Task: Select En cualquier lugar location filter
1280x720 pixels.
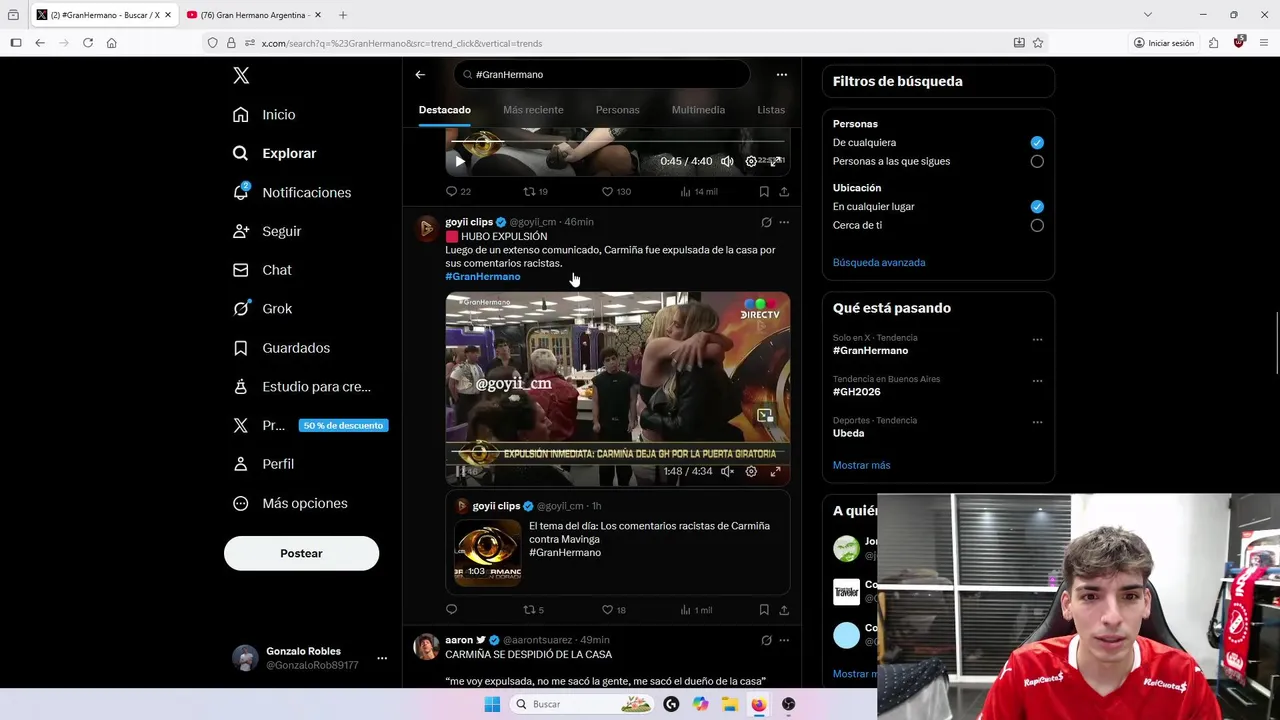Action: pos(1037,207)
